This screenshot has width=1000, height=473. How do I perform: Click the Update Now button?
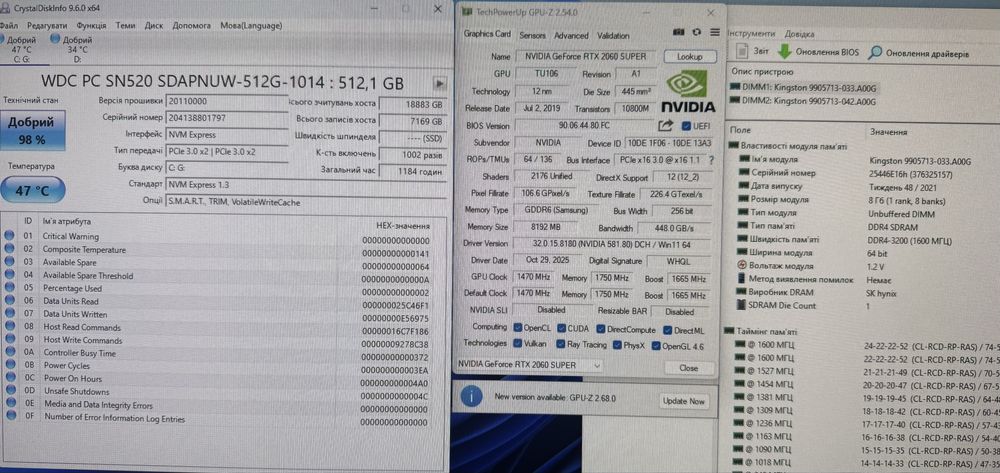click(684, 401)
